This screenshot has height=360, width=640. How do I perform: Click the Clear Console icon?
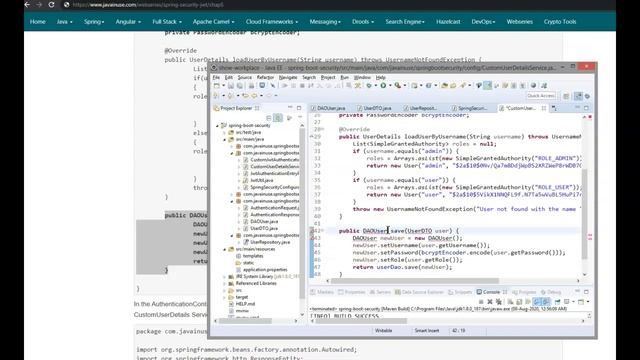(510, 302)
